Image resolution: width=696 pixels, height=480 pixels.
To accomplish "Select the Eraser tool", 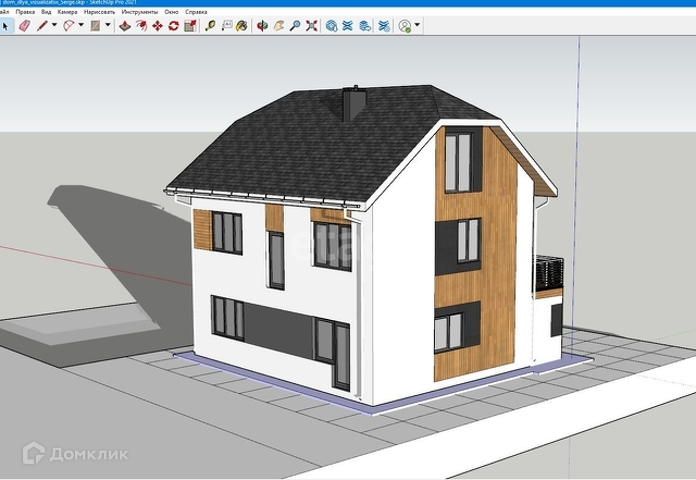I will [x=24, y=25].
